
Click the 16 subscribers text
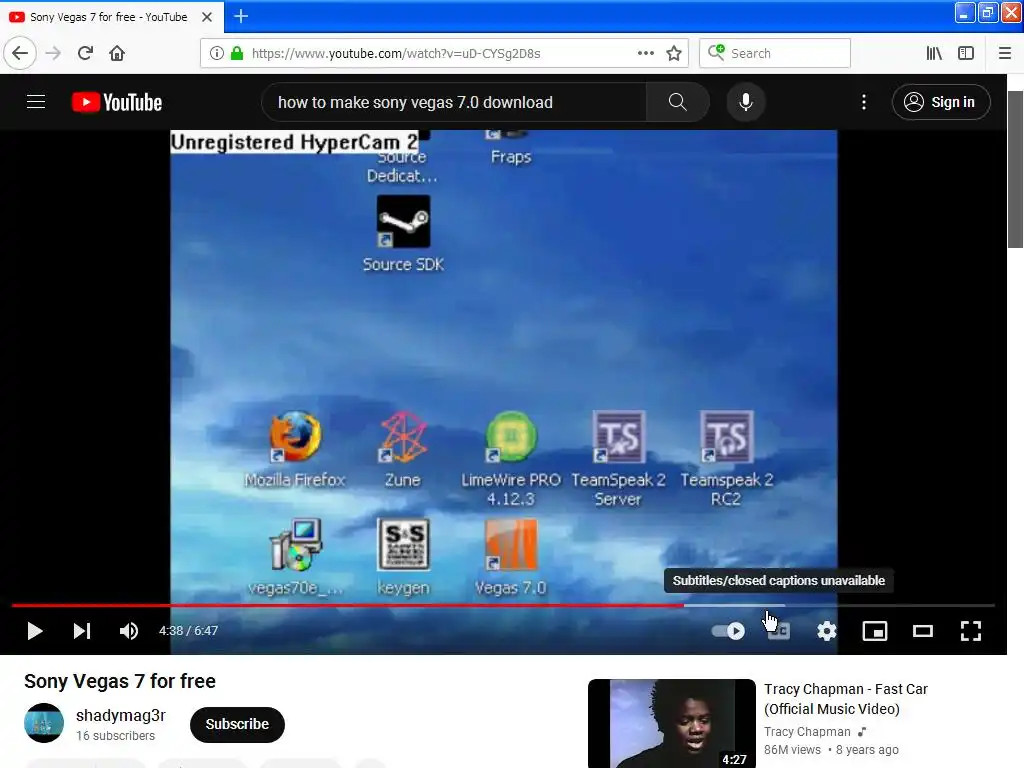tap(116, 737)
